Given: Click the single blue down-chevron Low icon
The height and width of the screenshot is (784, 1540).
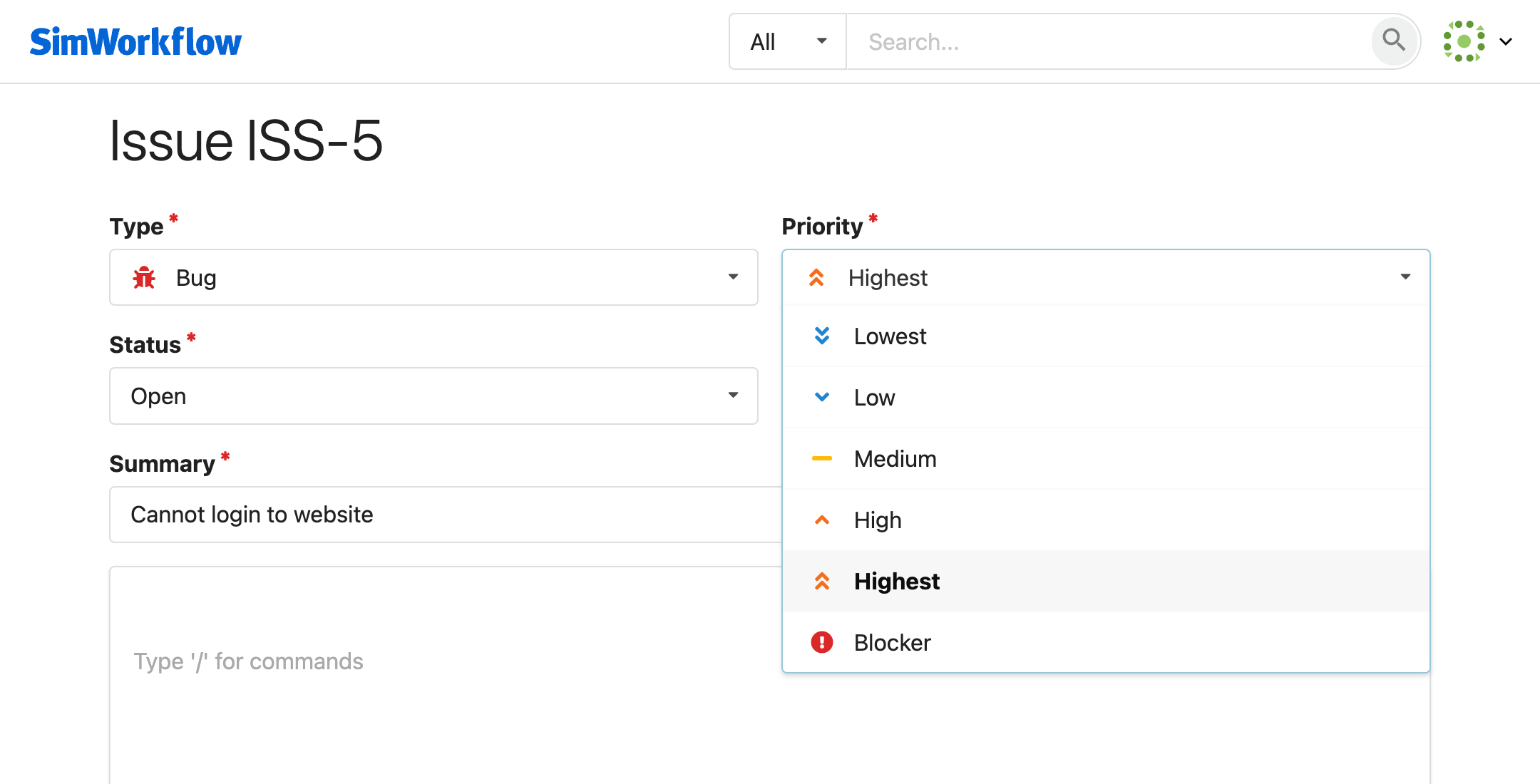Looking at the screenshot, I should tap(822, 397).
